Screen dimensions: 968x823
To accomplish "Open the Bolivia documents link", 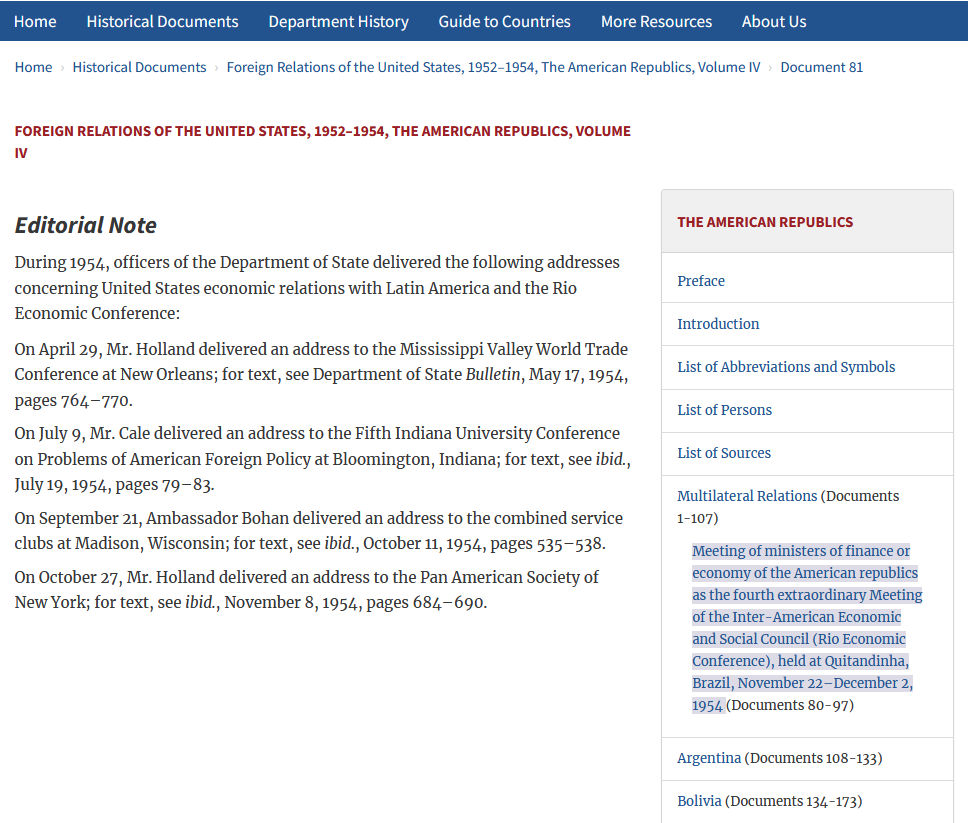I will point(699,801).
